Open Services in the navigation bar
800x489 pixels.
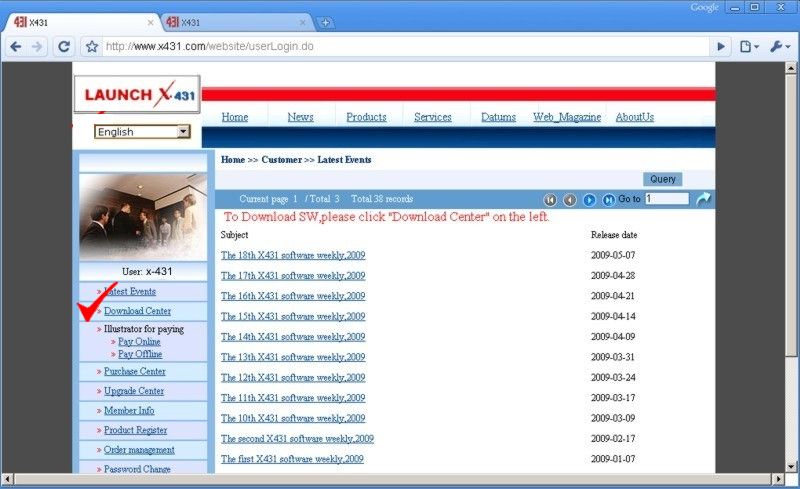[433, 117]
